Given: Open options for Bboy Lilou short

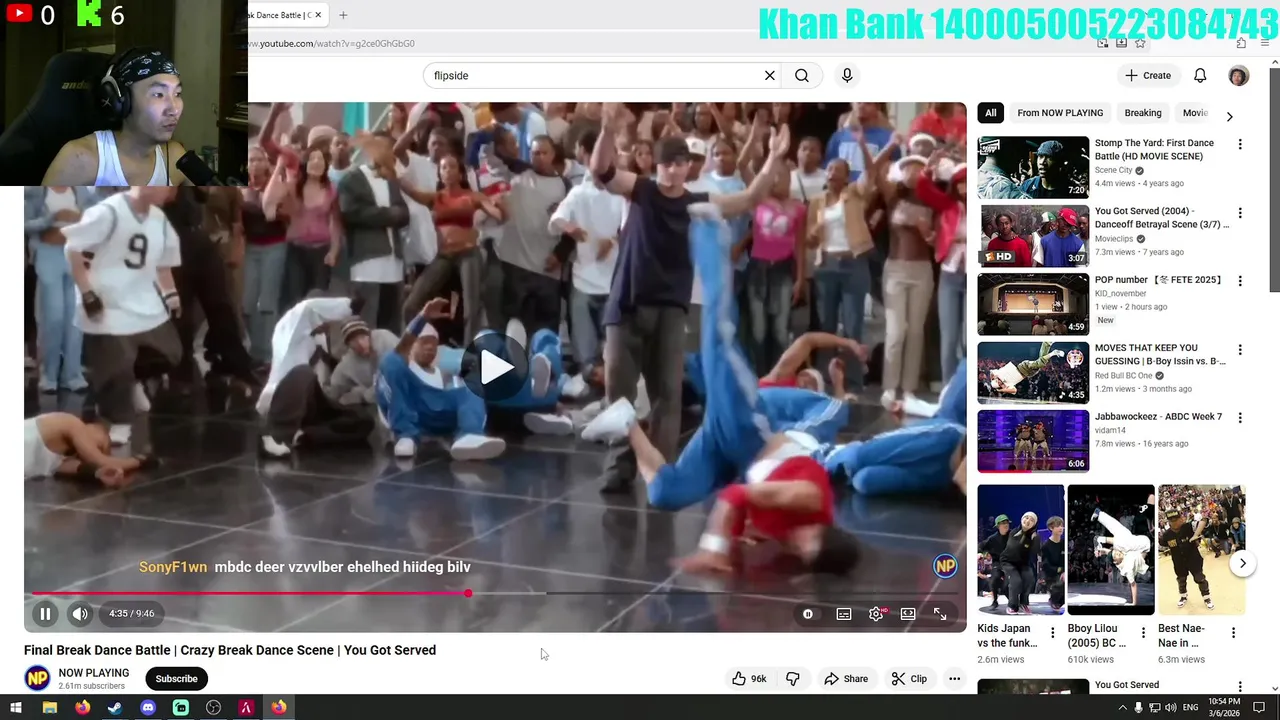Looking at the screenshot, I should pyautogui.click(x=1143, y=633).
